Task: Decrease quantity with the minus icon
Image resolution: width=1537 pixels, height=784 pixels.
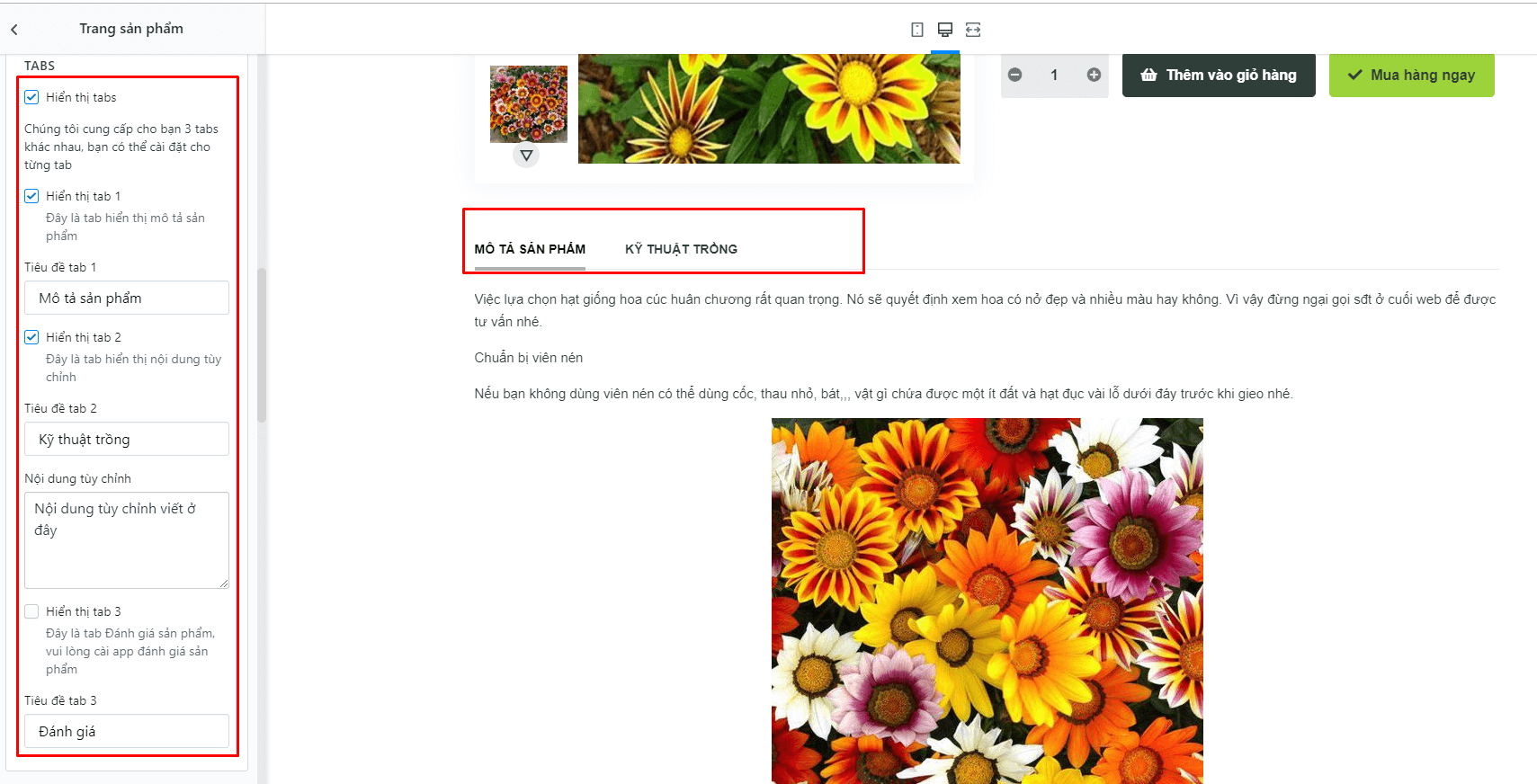Action: coord(1015,75)
